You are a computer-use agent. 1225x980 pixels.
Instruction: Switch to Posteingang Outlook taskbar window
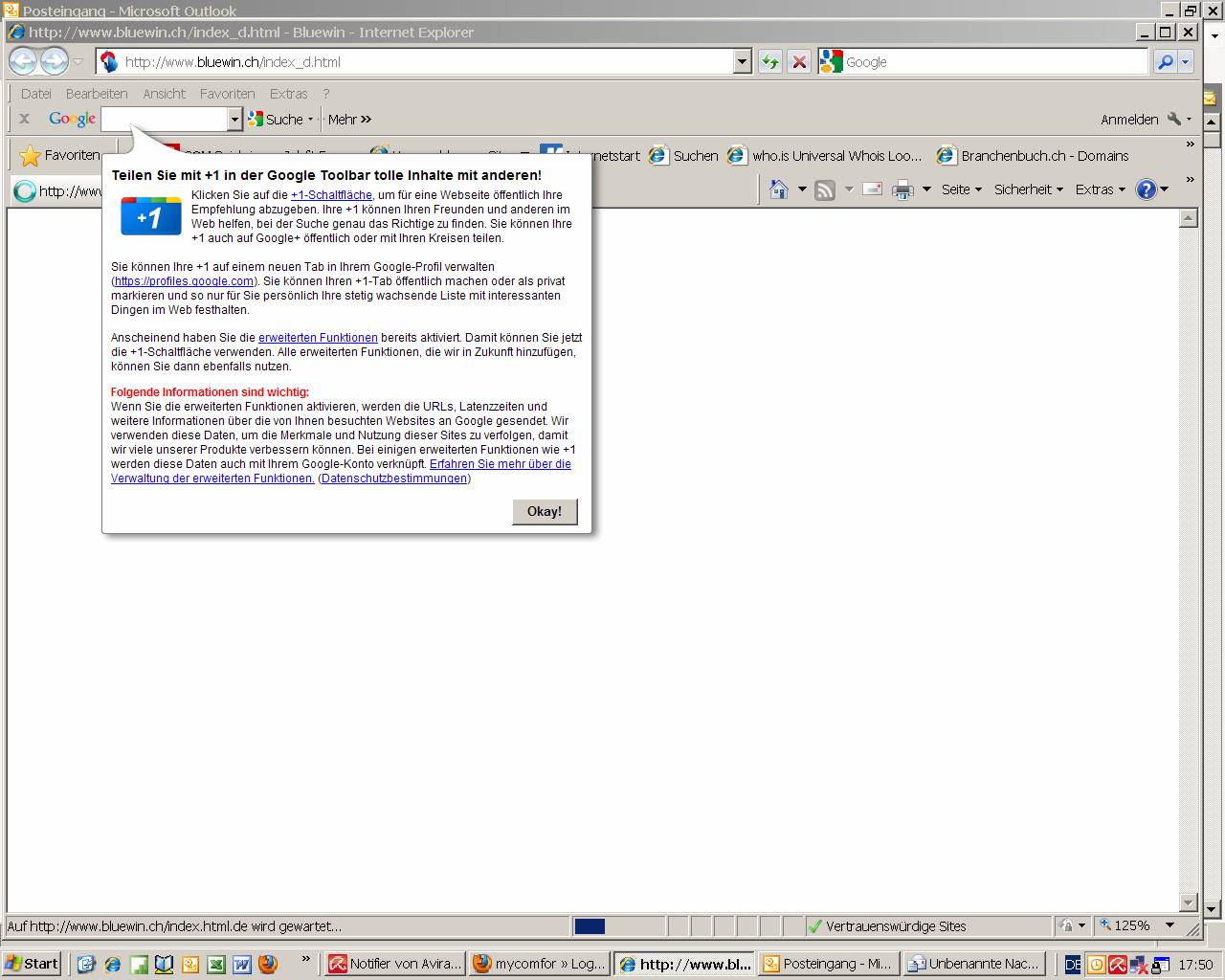(829, 964)
